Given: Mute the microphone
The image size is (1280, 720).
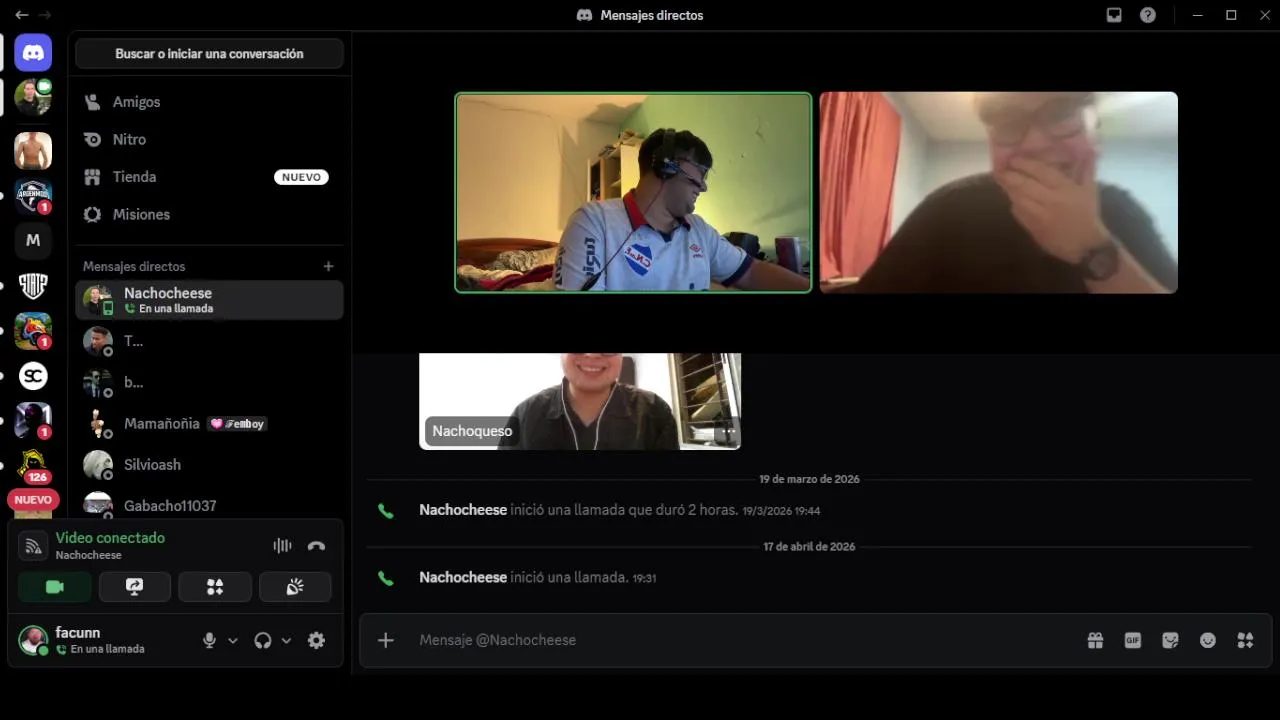Looking at the screenshot, I should (x=209, y=641).
